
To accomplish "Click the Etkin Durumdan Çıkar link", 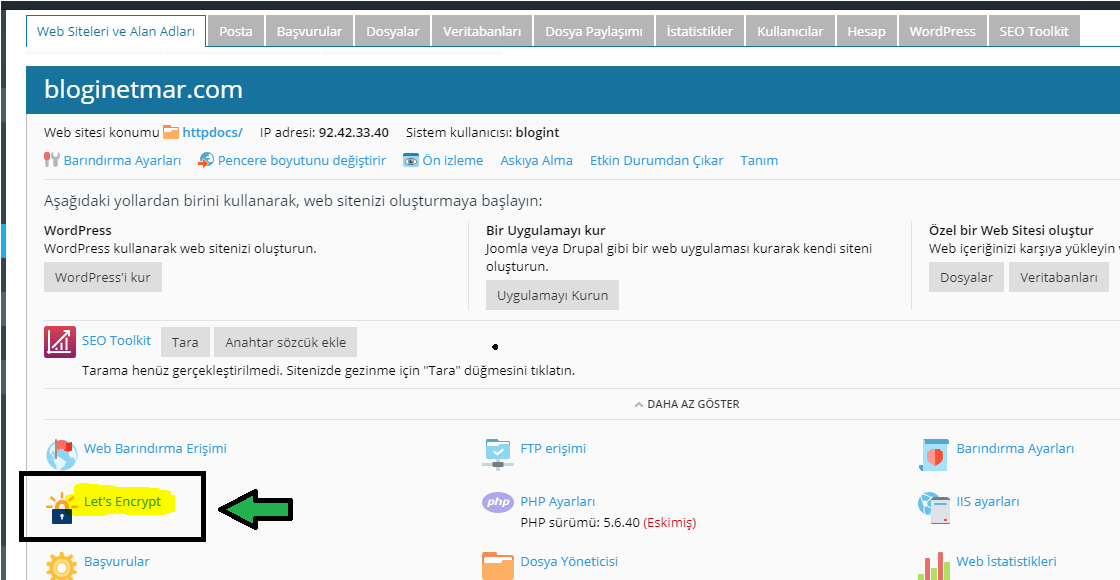I will (656, 160).
